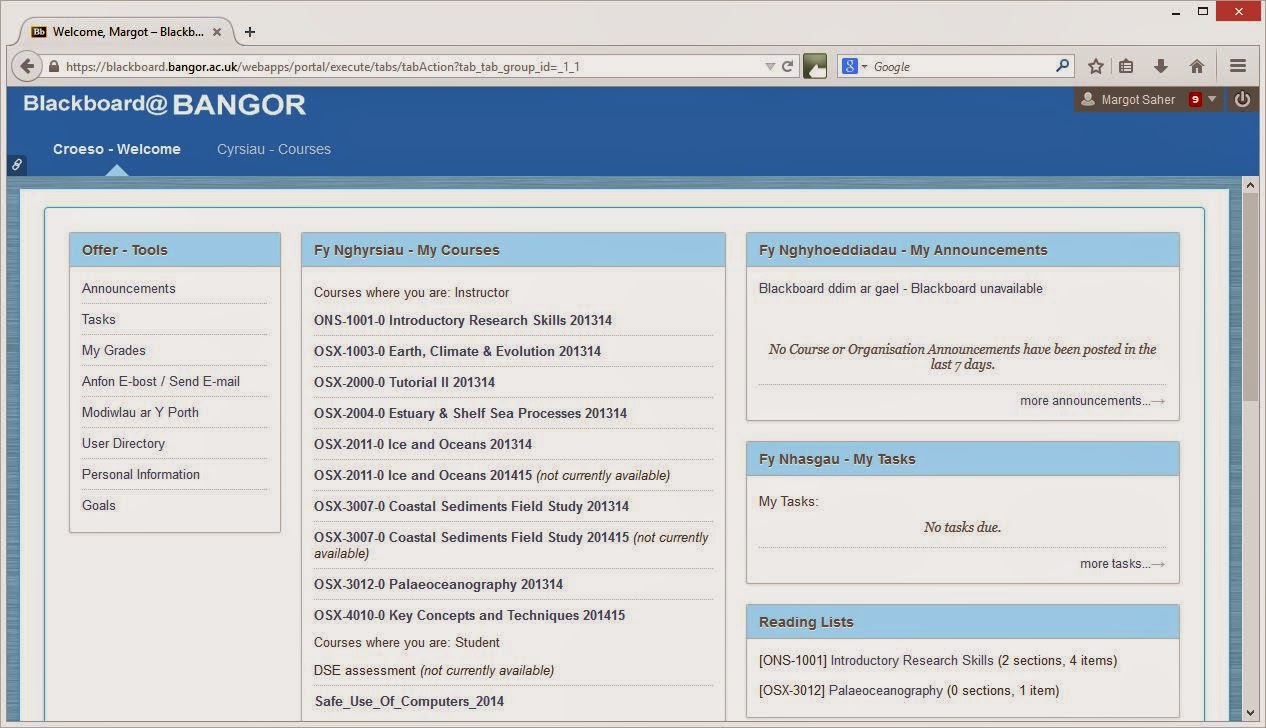Click the My Announcements module header

tap(963, 250)
